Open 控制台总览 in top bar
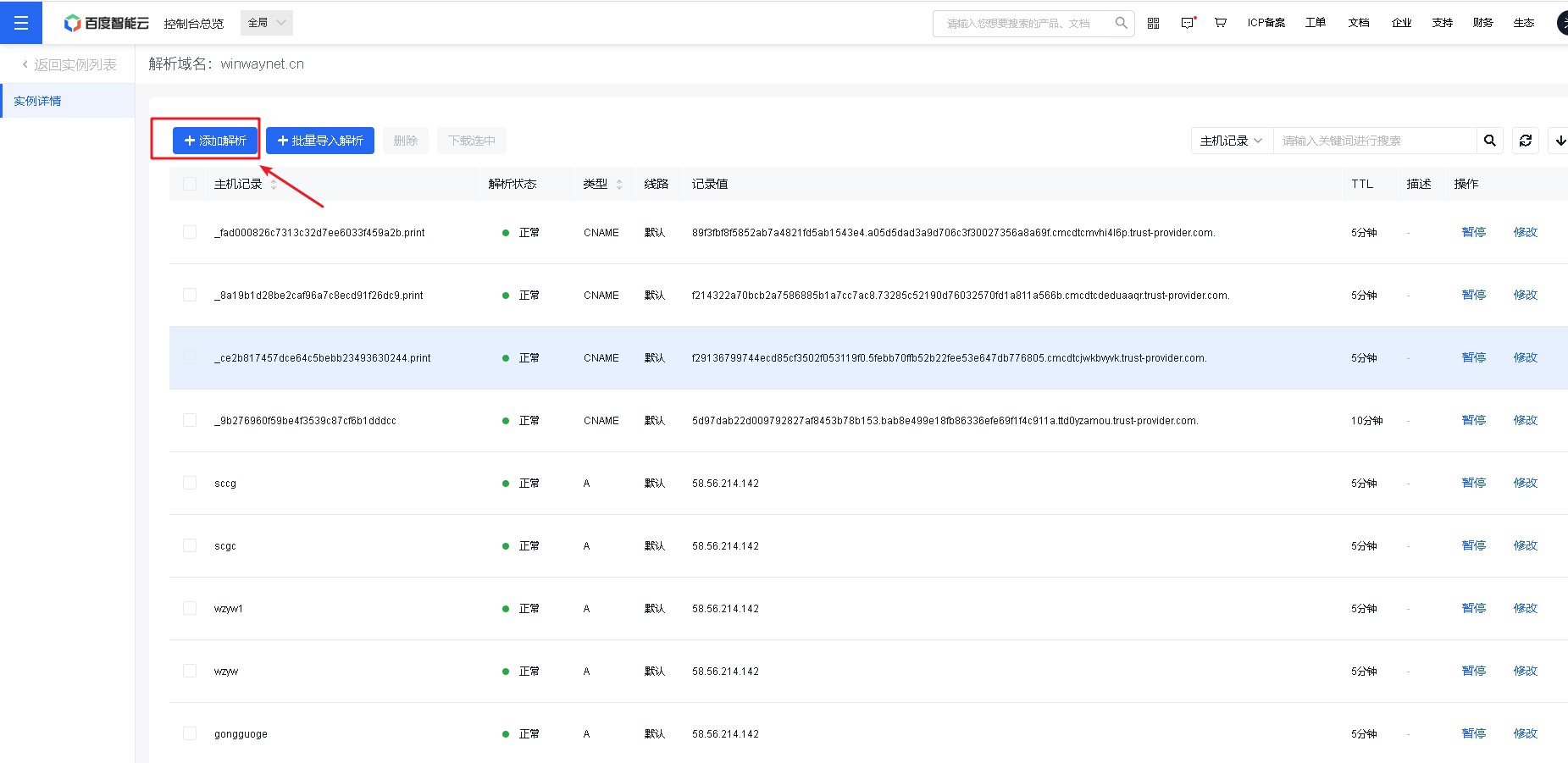The image size is (1568, 763). tap(194, 24)
